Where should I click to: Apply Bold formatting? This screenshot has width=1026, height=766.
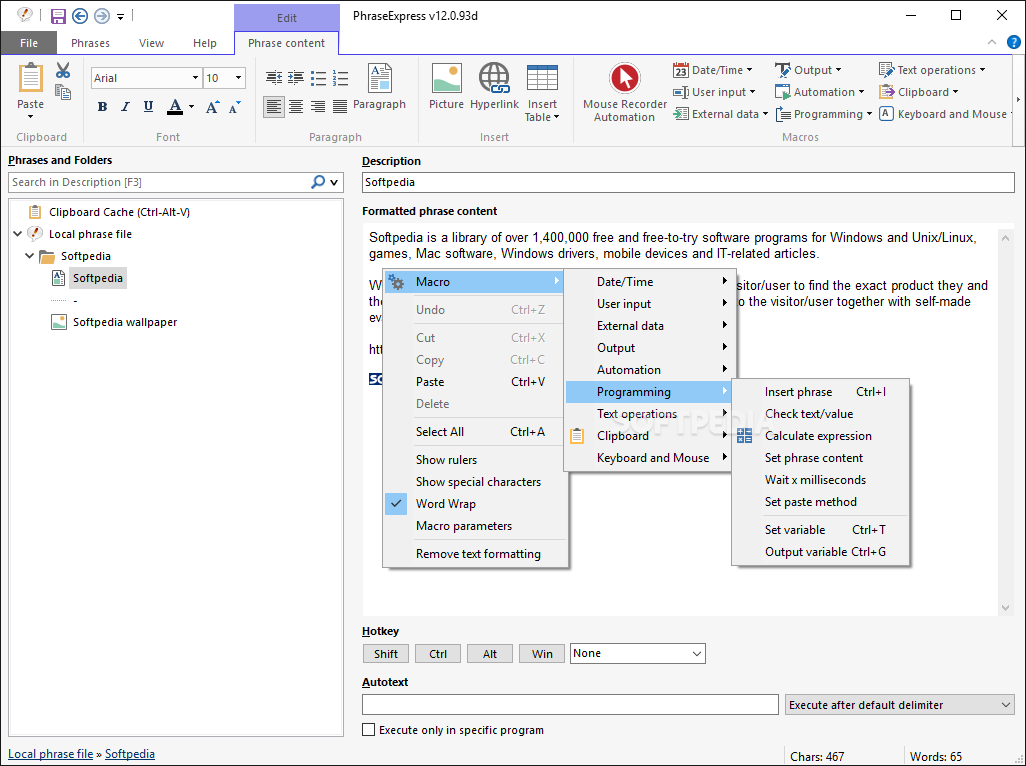point(102,107)
